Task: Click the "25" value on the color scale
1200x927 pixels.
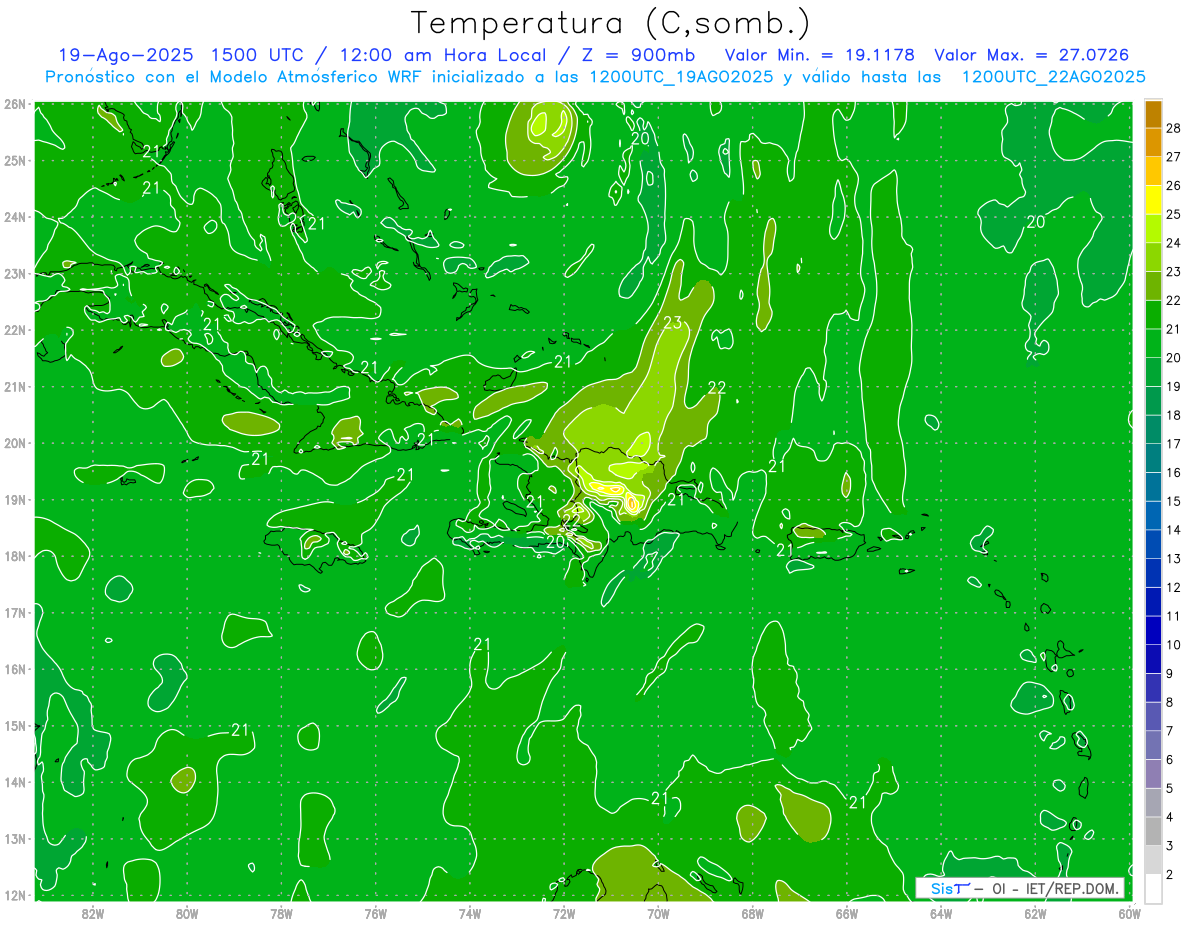Action: coord(1173,214)
